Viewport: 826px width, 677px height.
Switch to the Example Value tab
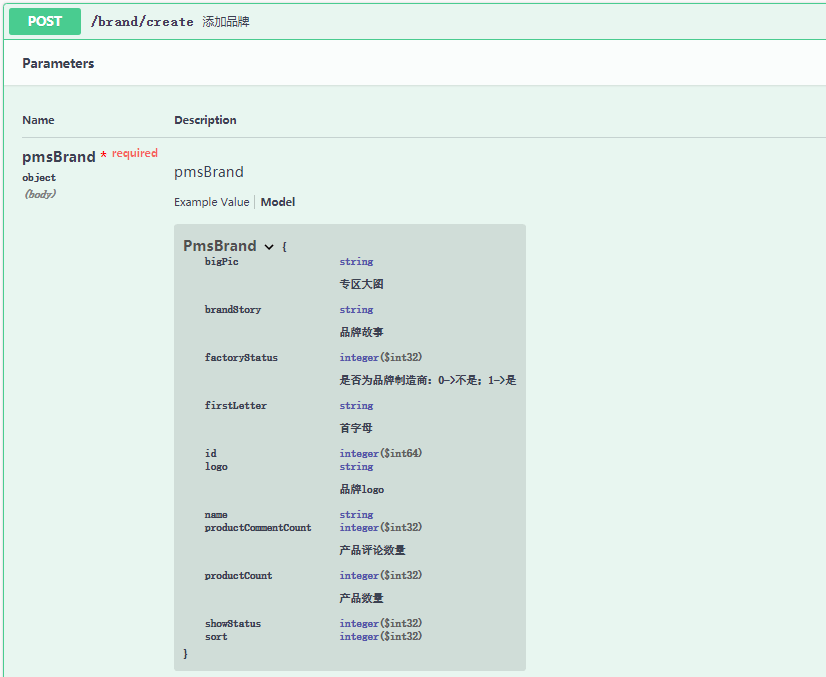211,202
